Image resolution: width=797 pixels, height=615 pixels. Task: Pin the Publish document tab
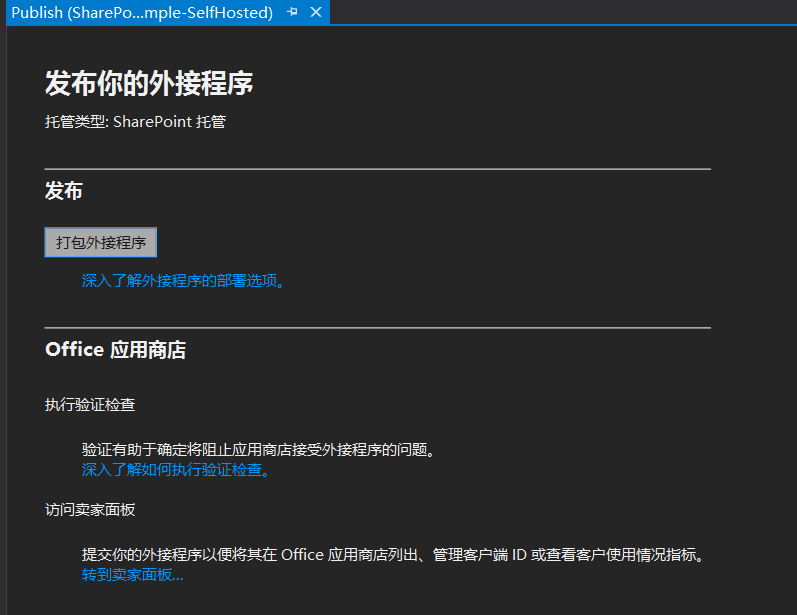tap(293, 12)
